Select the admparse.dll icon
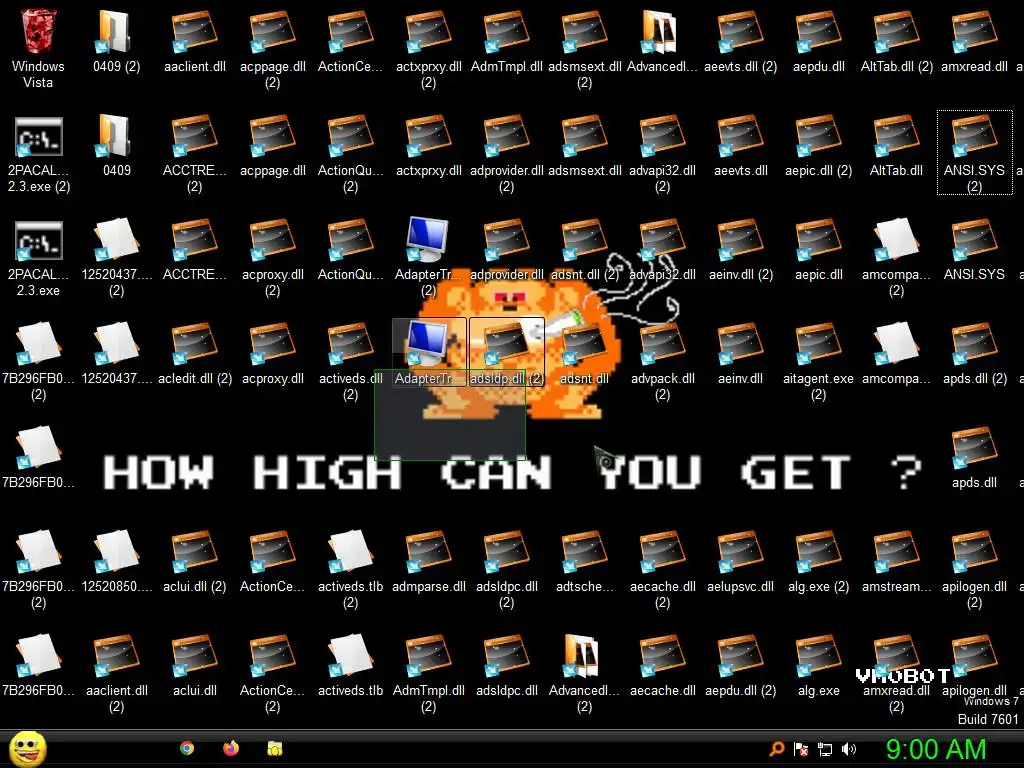 pos(428,552)
